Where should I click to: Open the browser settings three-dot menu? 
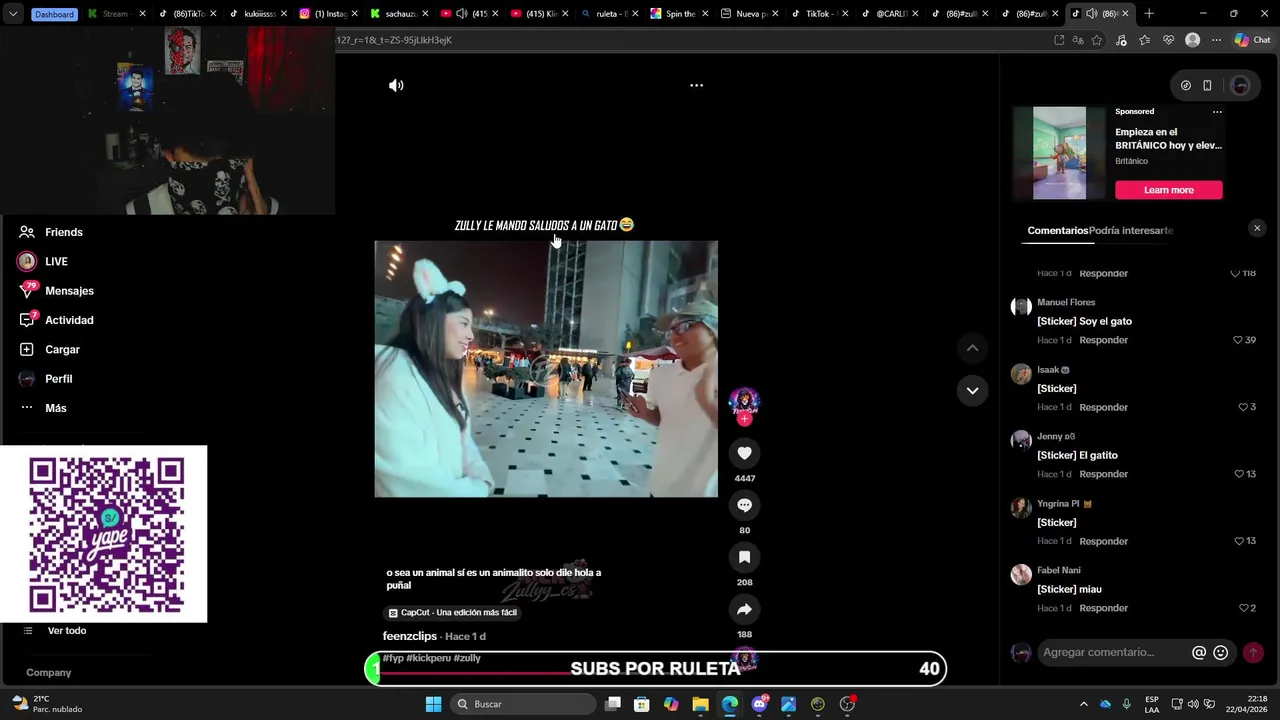click(1216, 40)
